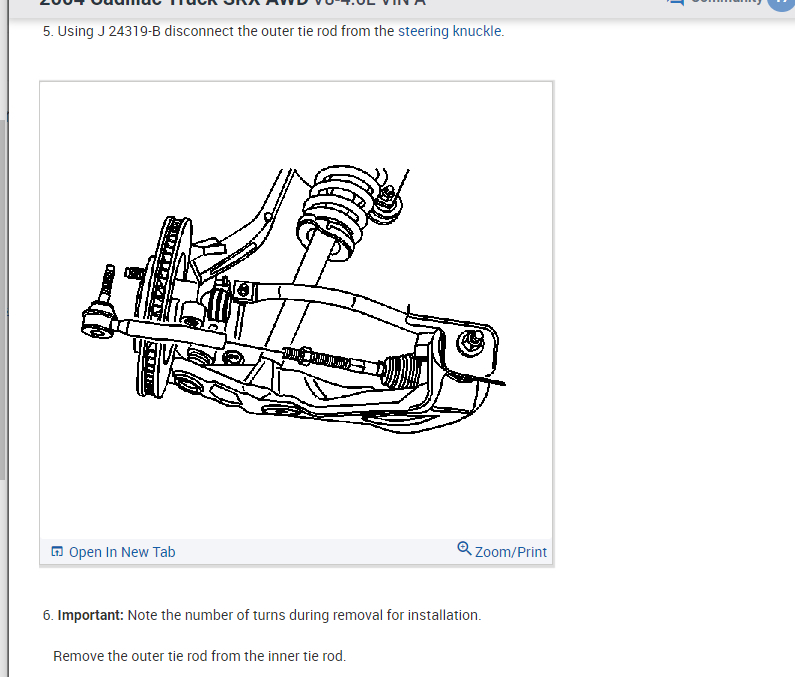Click the Open In New Tab icon

pos(57,551)
